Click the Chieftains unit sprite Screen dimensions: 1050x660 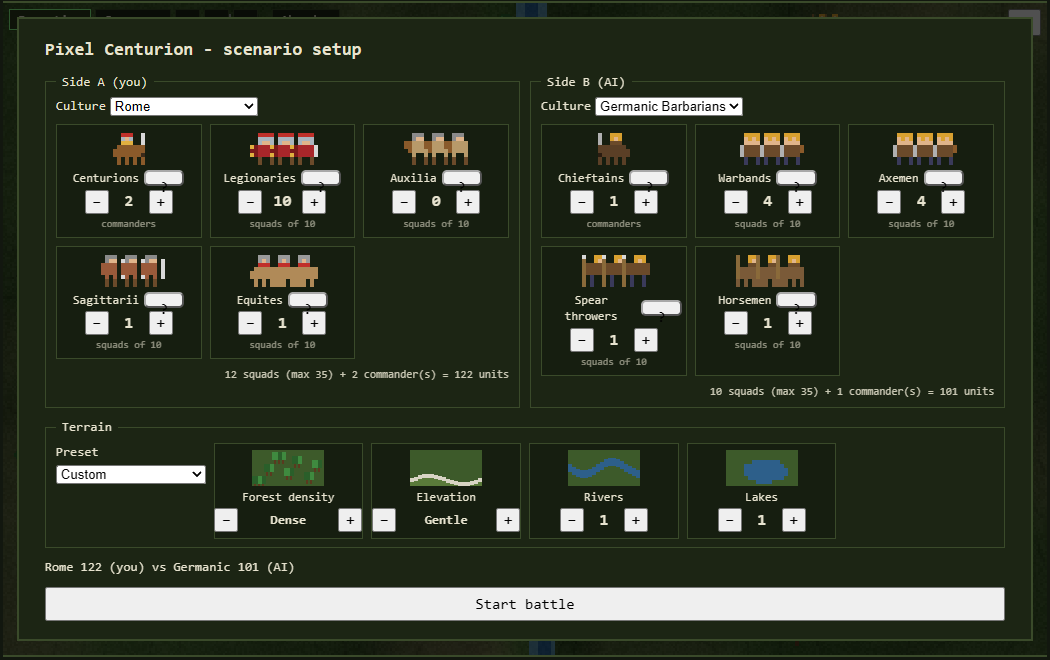point(613,149)
